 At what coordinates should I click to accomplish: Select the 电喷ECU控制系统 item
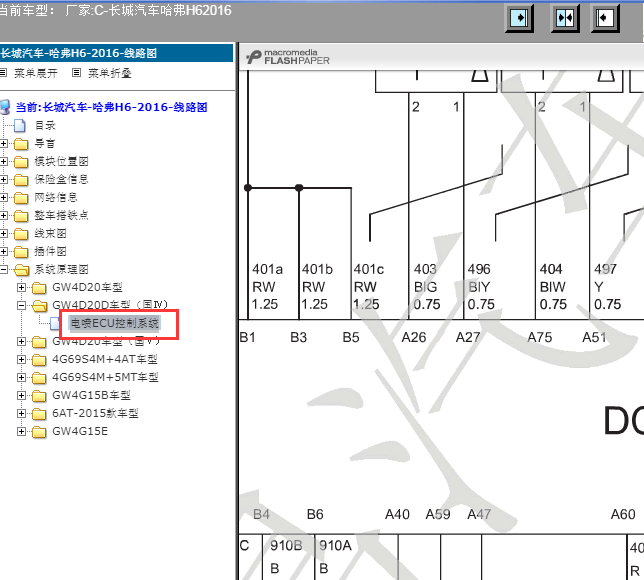click(x=115, y=323)
